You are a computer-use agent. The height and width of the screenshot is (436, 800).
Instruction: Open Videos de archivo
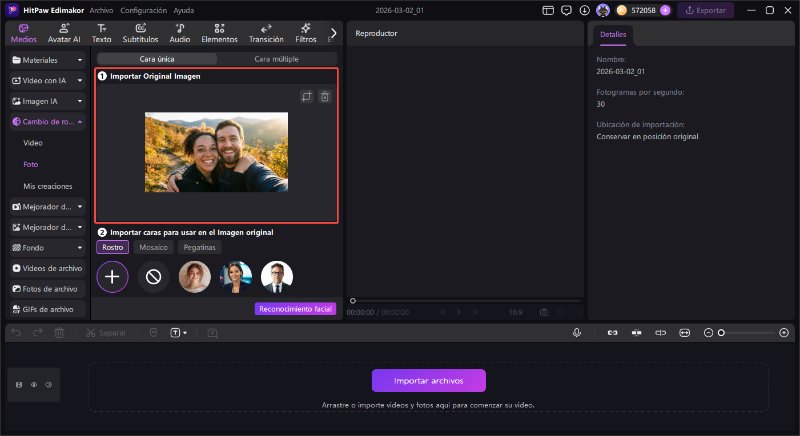[x=47, y=268]
